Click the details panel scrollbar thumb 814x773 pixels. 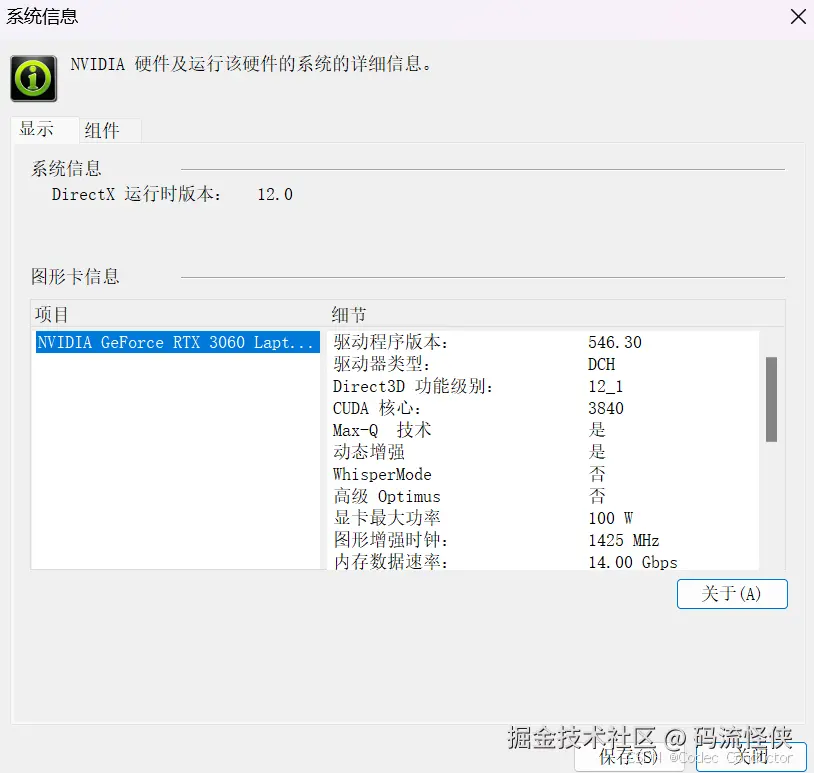tap(771, 398)
